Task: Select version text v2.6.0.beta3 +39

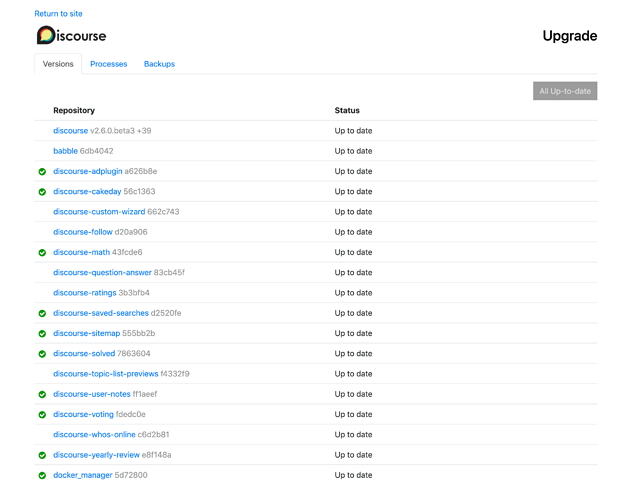Action: coord(121,131)
